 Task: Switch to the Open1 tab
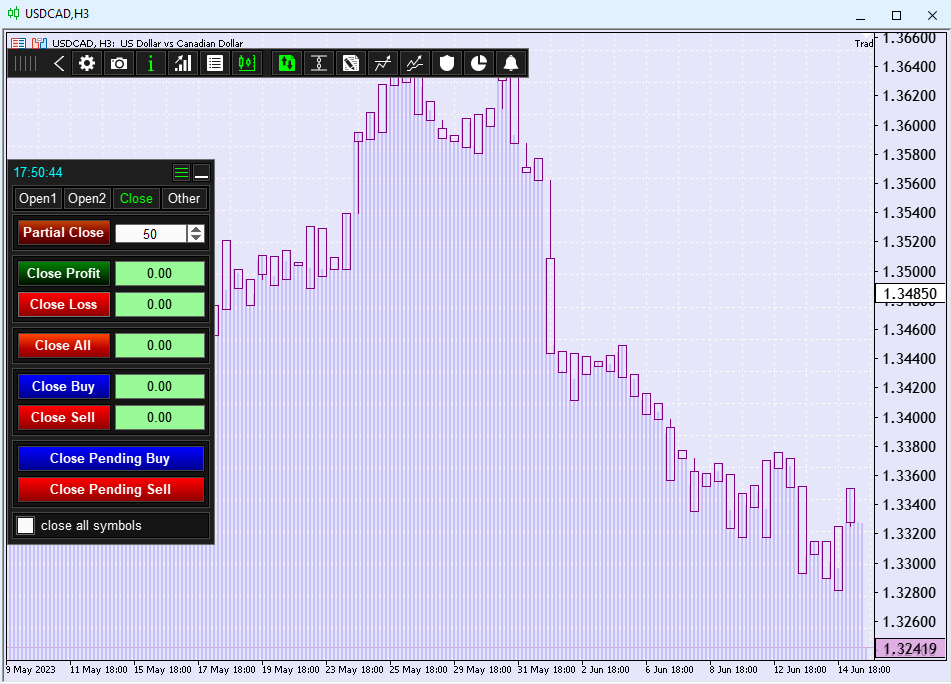[37, 198]
